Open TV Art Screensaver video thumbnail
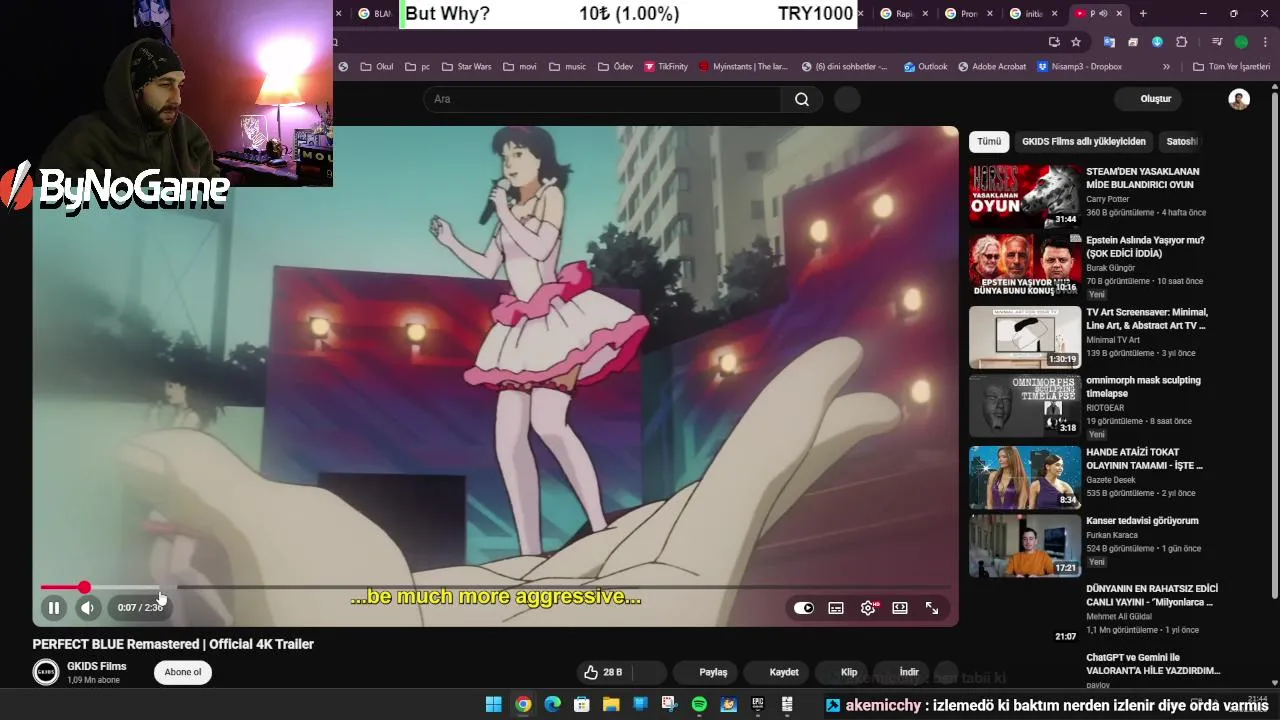 [1025, 337]
